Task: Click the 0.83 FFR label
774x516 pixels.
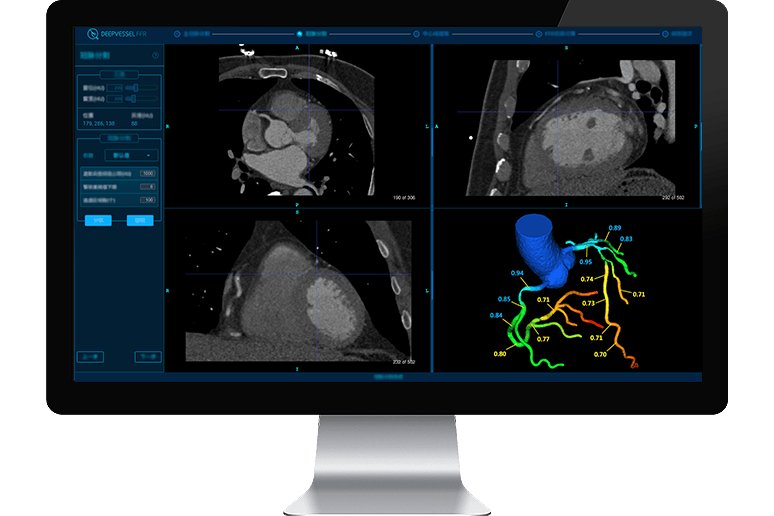Action: [x=626, y=238]
